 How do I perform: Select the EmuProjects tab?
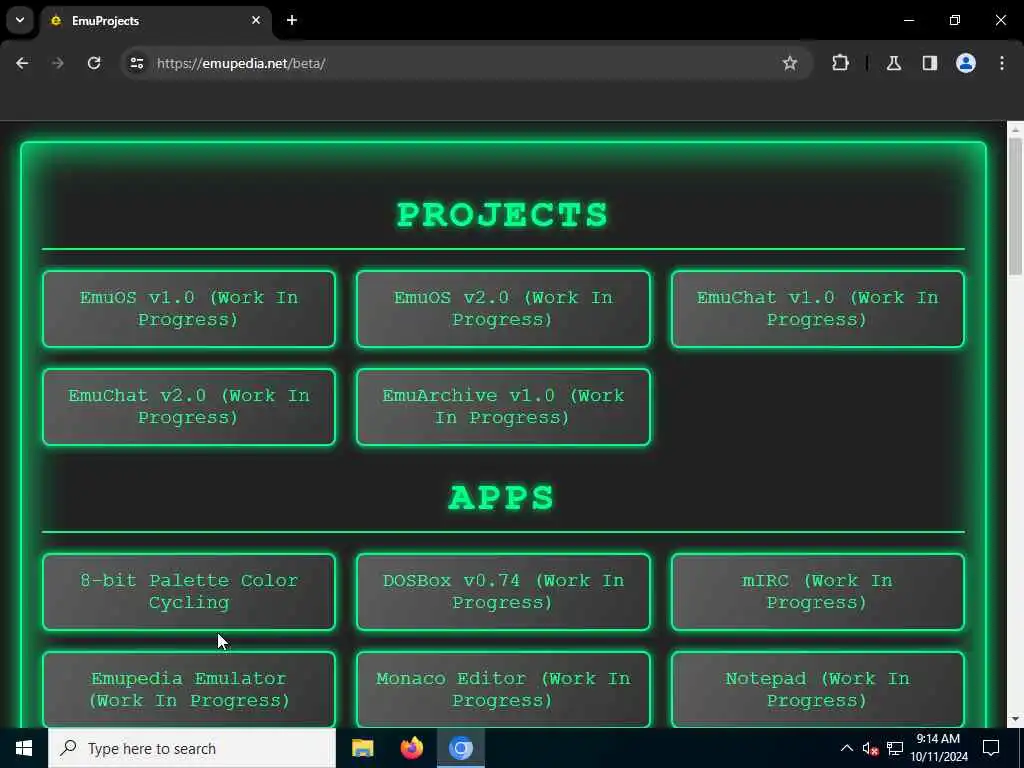155,21
